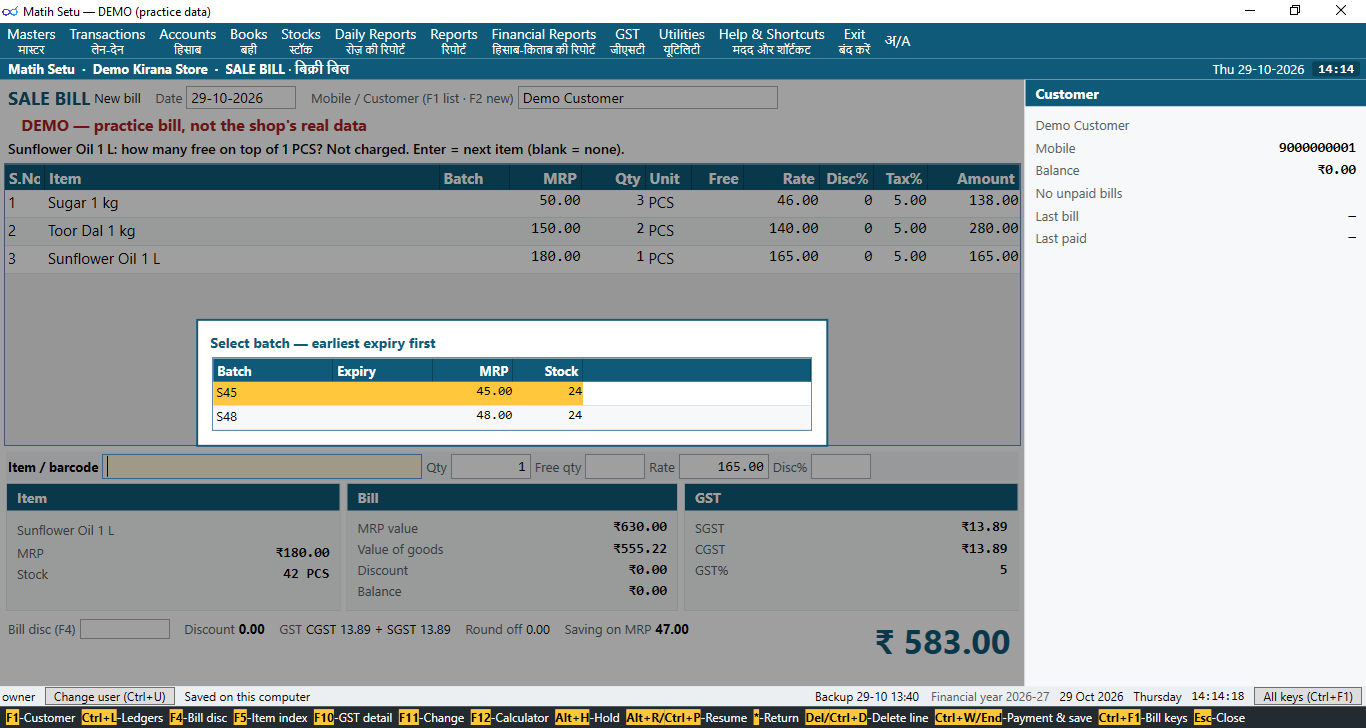The width and height of the screenshot is (1366, 728).
Task: Open the Transactions menu
Action: [x=107, y=41]
